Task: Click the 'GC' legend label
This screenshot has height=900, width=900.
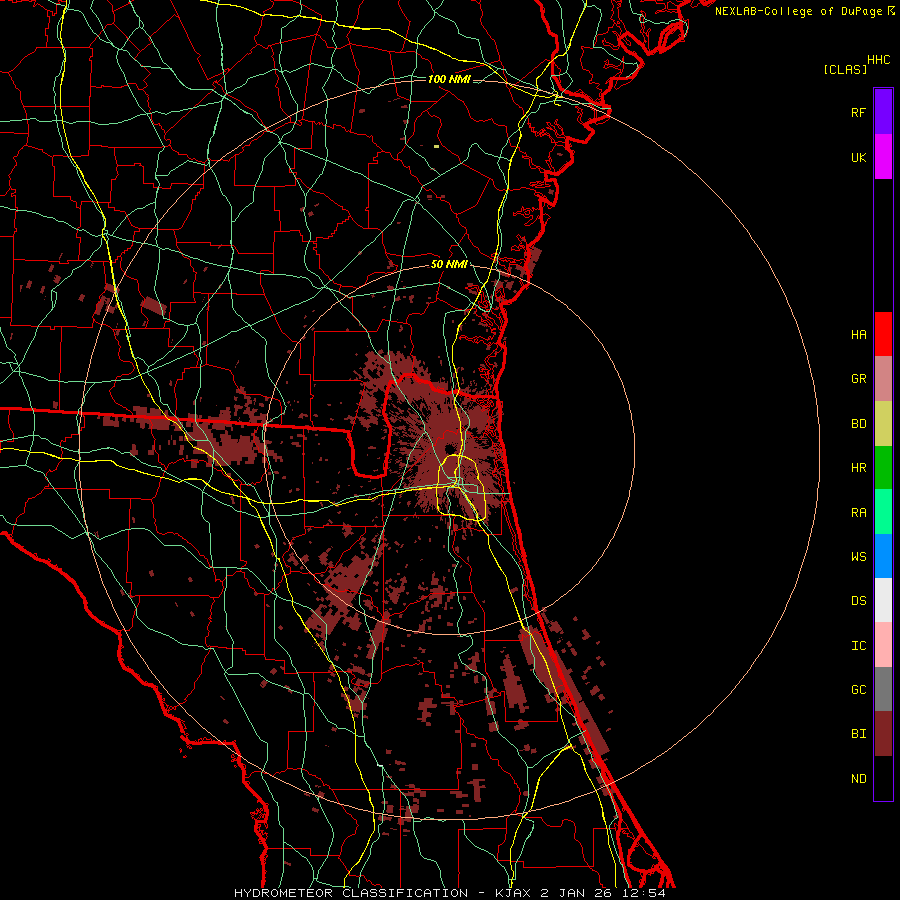Action: coord(858,690)
